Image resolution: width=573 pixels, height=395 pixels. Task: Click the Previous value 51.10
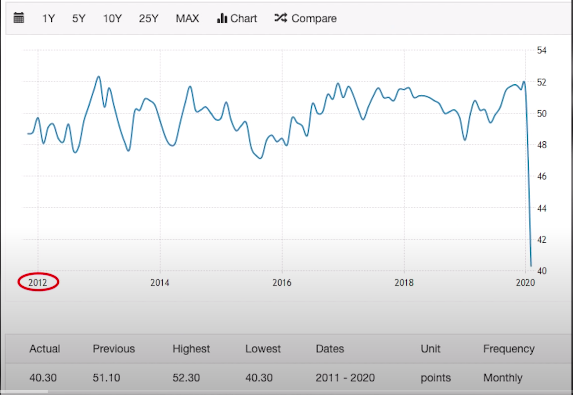106,377
